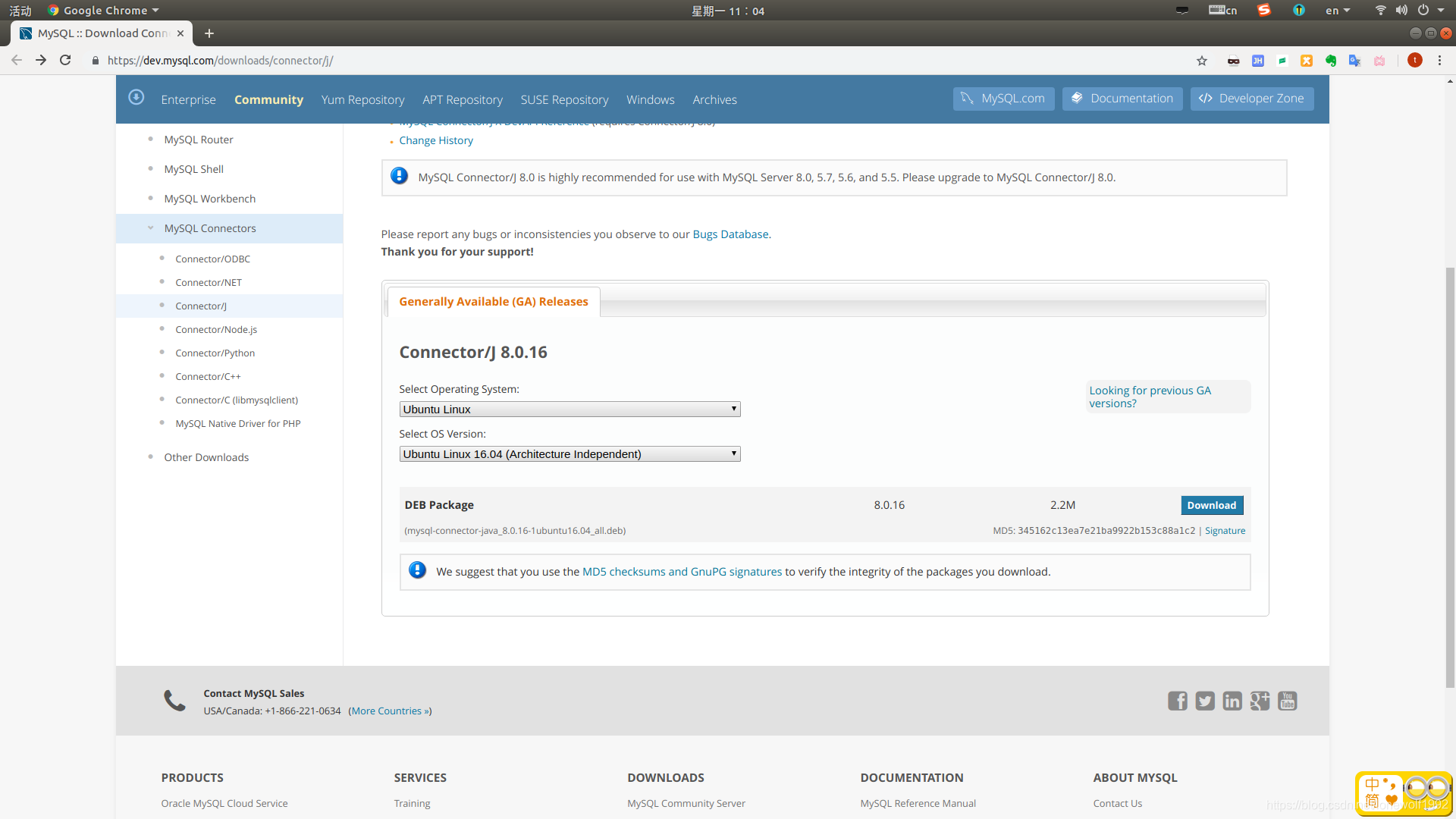Open the Chrome three-dot menu
The height and width of the screenshot is (819, 1456).
(1439, 61)
